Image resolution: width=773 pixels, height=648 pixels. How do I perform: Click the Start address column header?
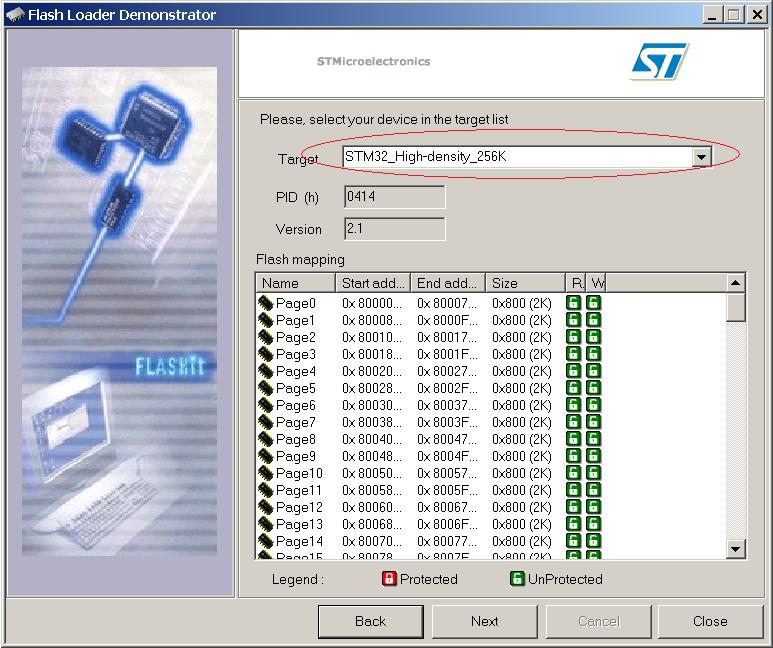point(373,284)
